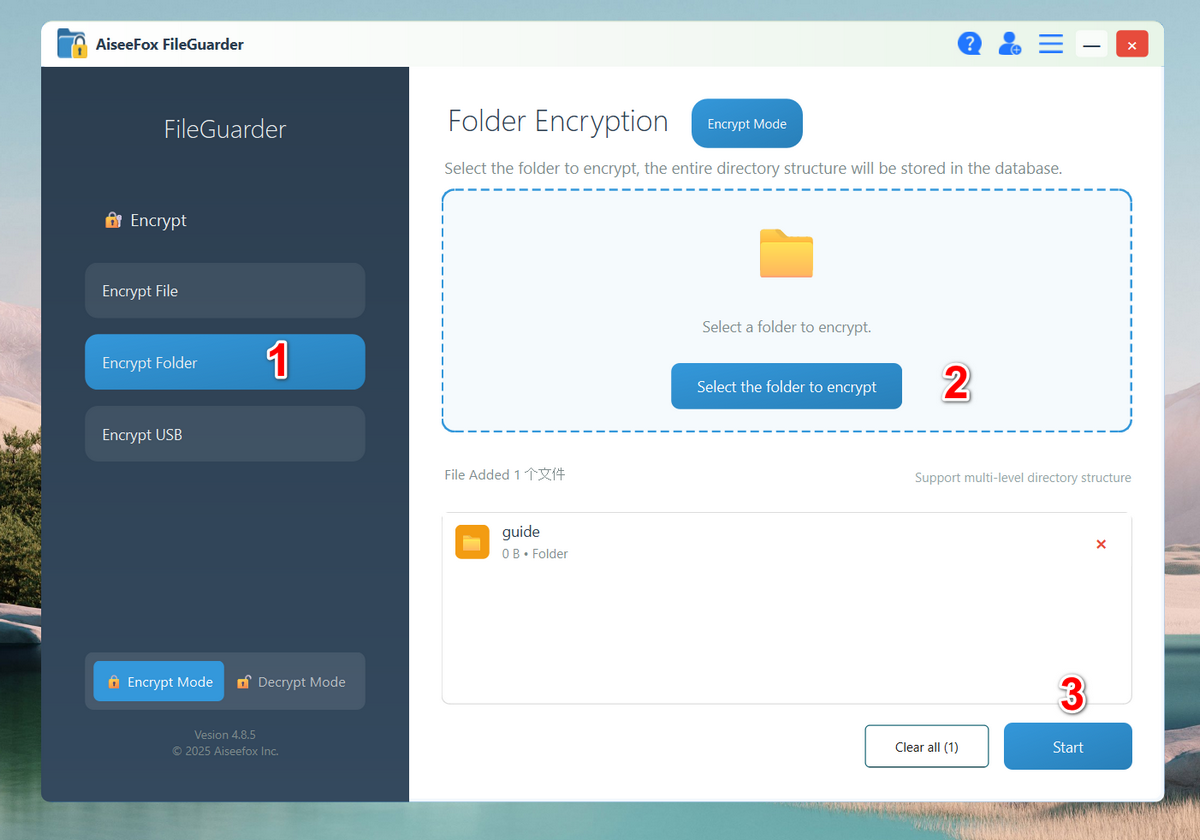
Task: Select the guide folder list entry
Action: [700, 541]
